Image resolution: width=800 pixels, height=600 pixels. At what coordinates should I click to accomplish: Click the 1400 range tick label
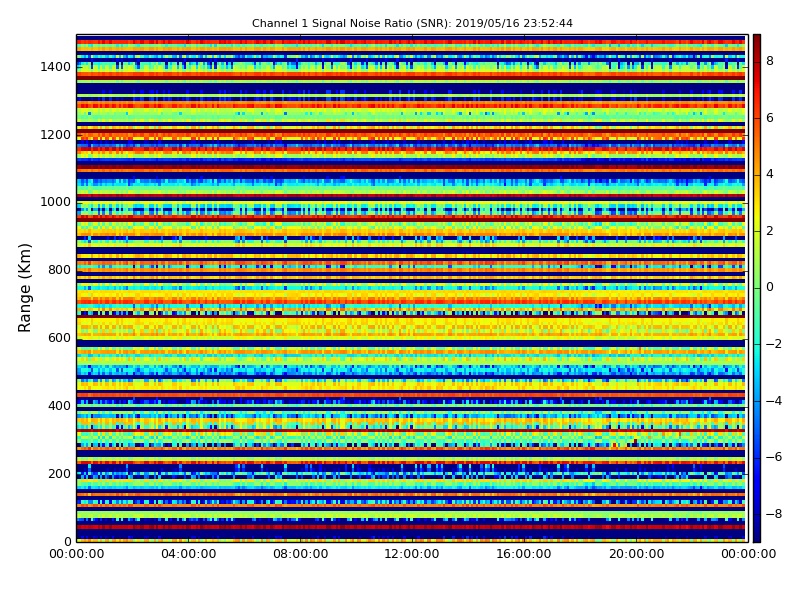[x=56, y=67]
